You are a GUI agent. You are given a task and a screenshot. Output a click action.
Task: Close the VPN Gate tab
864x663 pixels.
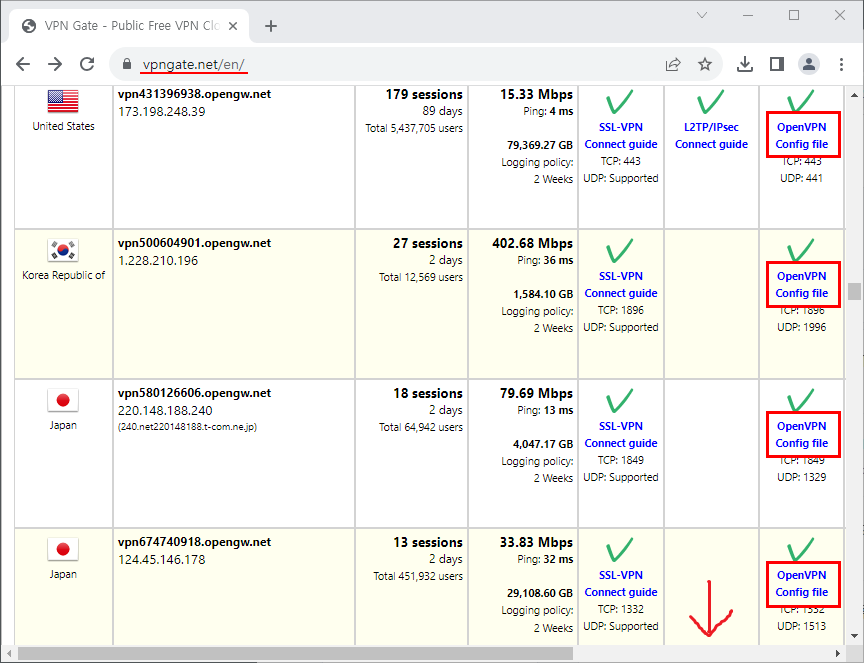[x=233, y=26]
